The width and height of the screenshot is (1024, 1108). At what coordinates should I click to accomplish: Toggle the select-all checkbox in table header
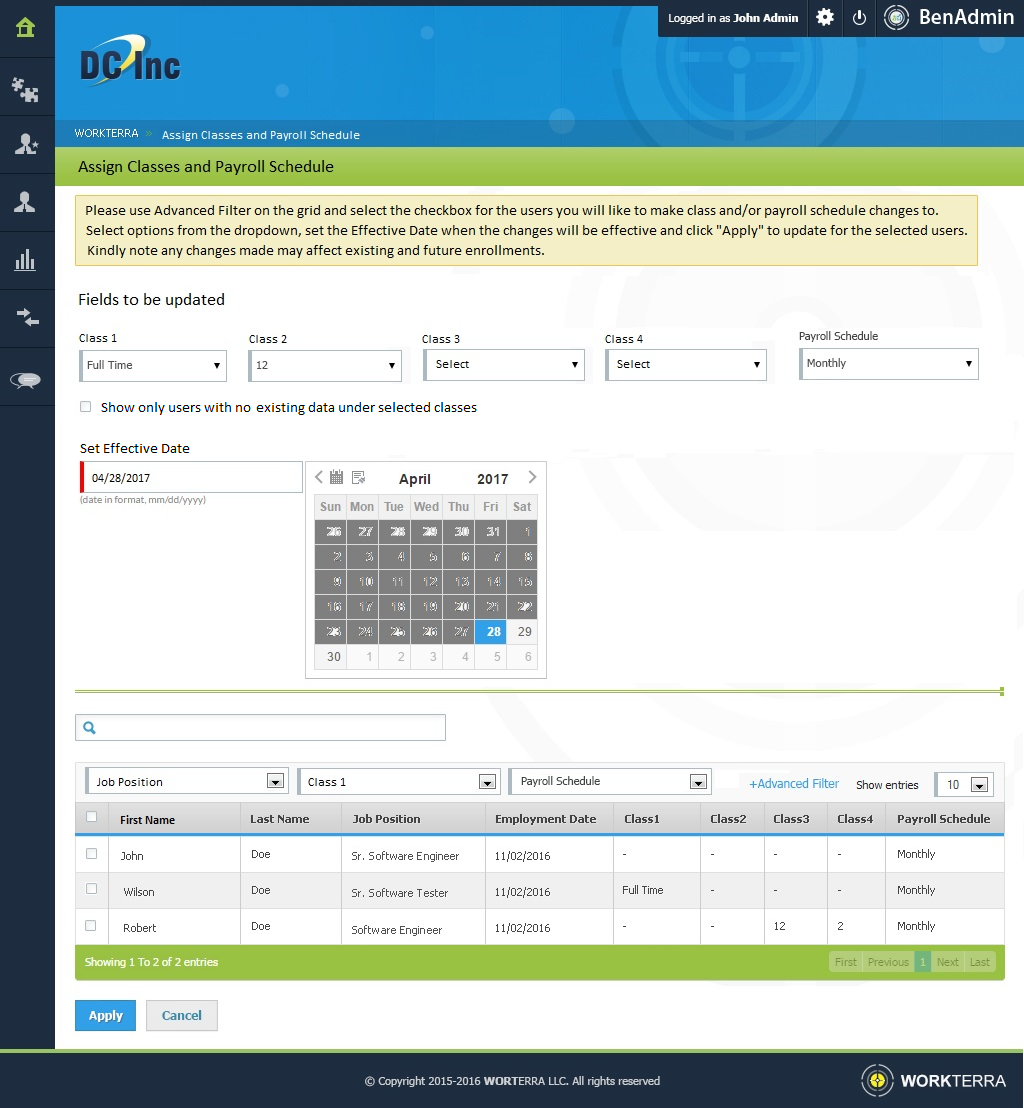(x=92, y=817)
